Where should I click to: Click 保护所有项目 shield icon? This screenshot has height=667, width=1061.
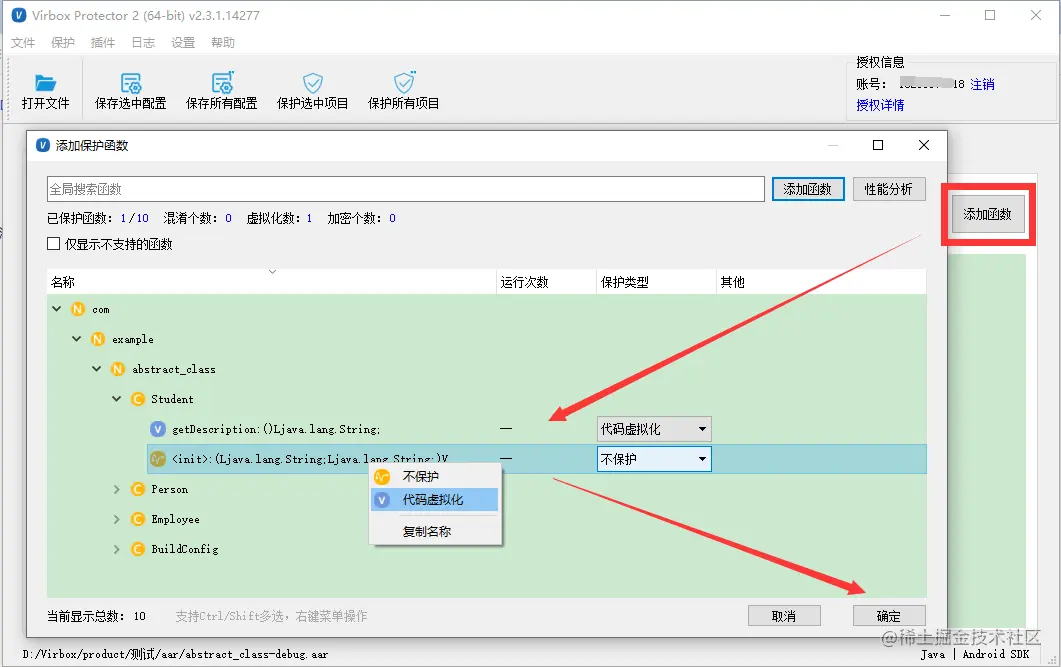404,83
